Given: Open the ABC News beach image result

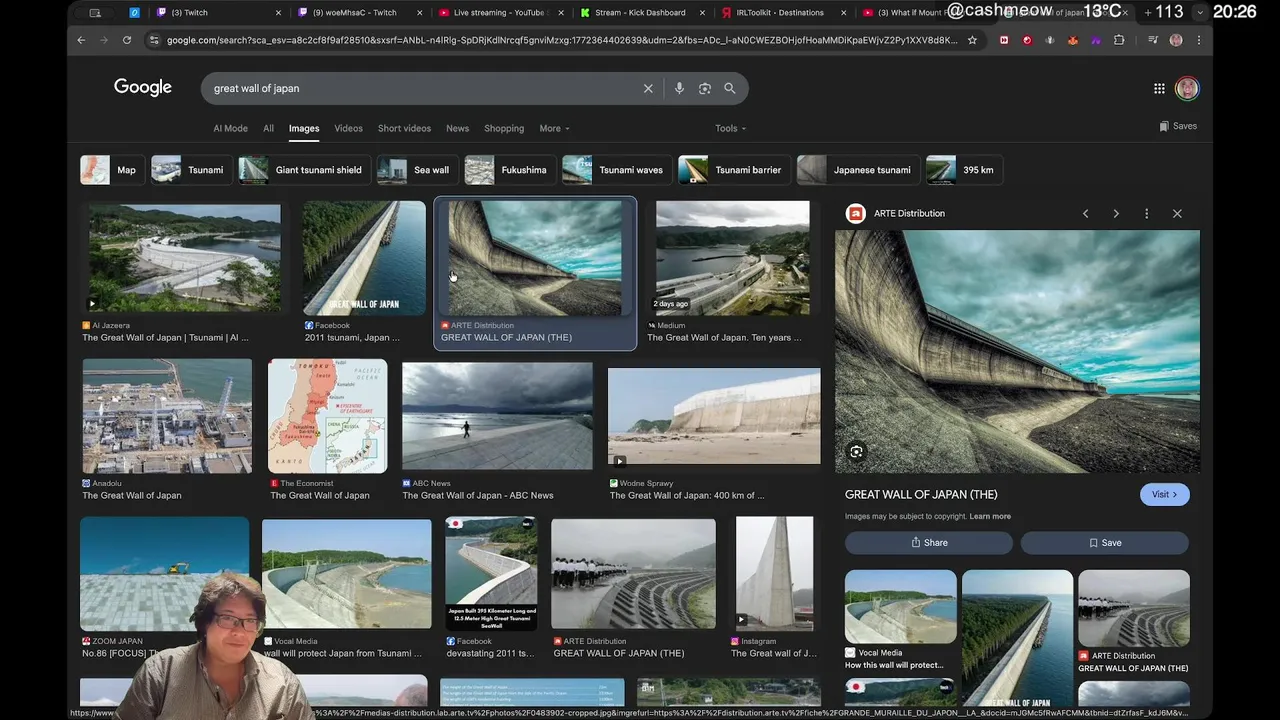Looking at the screenshot, I should click(497, 415).
